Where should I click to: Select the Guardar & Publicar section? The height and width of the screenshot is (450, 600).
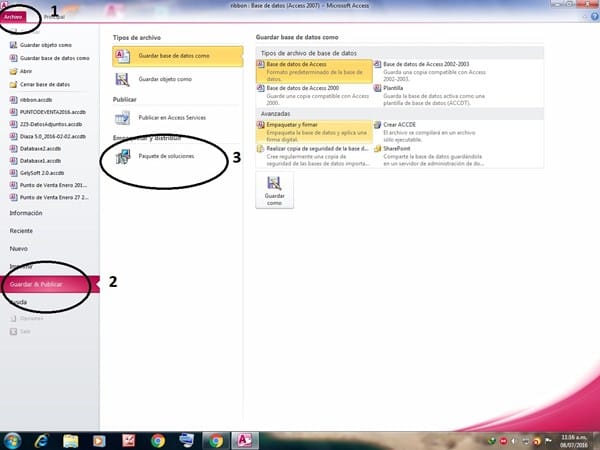click(x=50, y=284)
